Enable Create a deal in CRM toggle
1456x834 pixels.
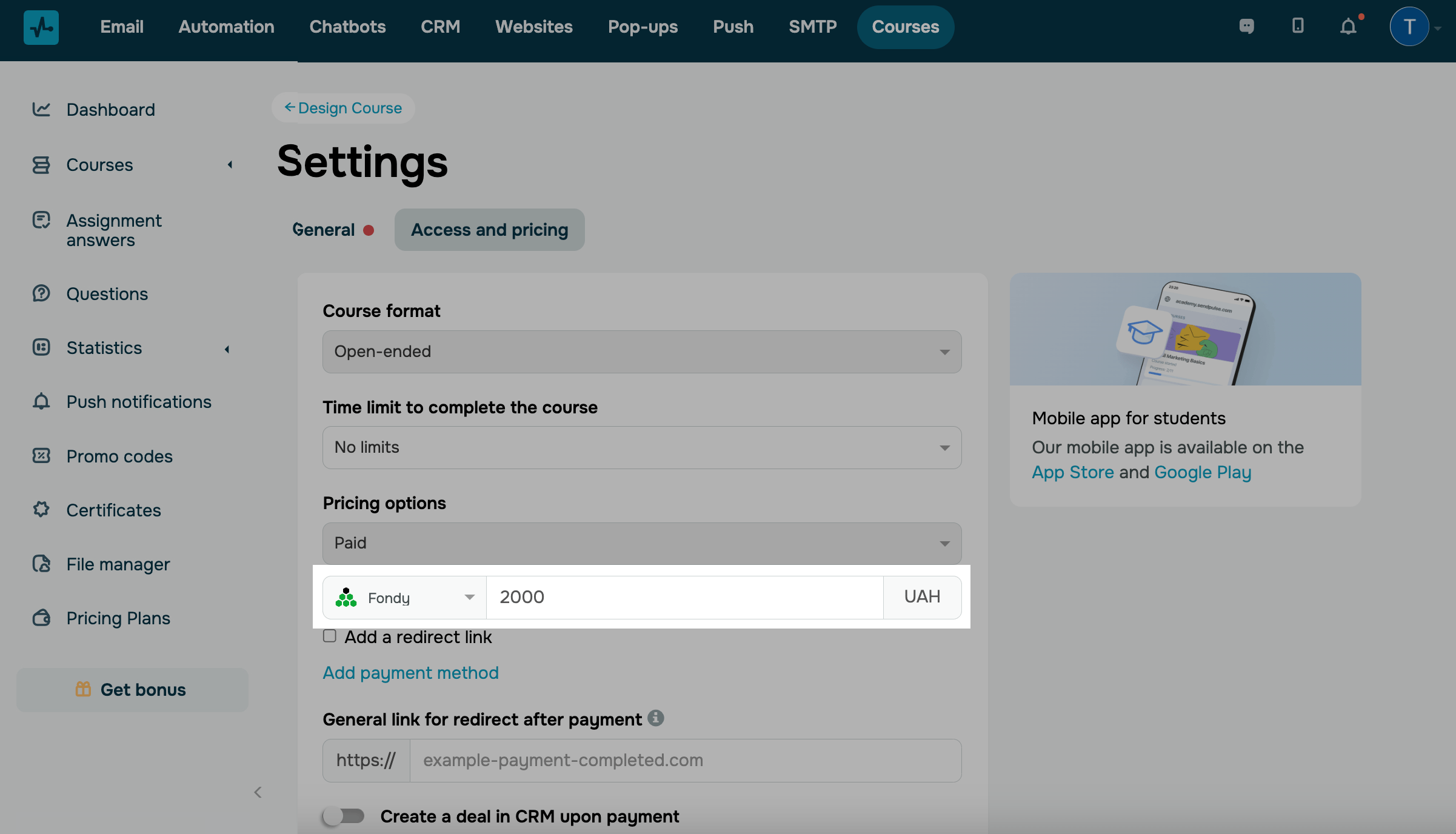pos(344,816)
